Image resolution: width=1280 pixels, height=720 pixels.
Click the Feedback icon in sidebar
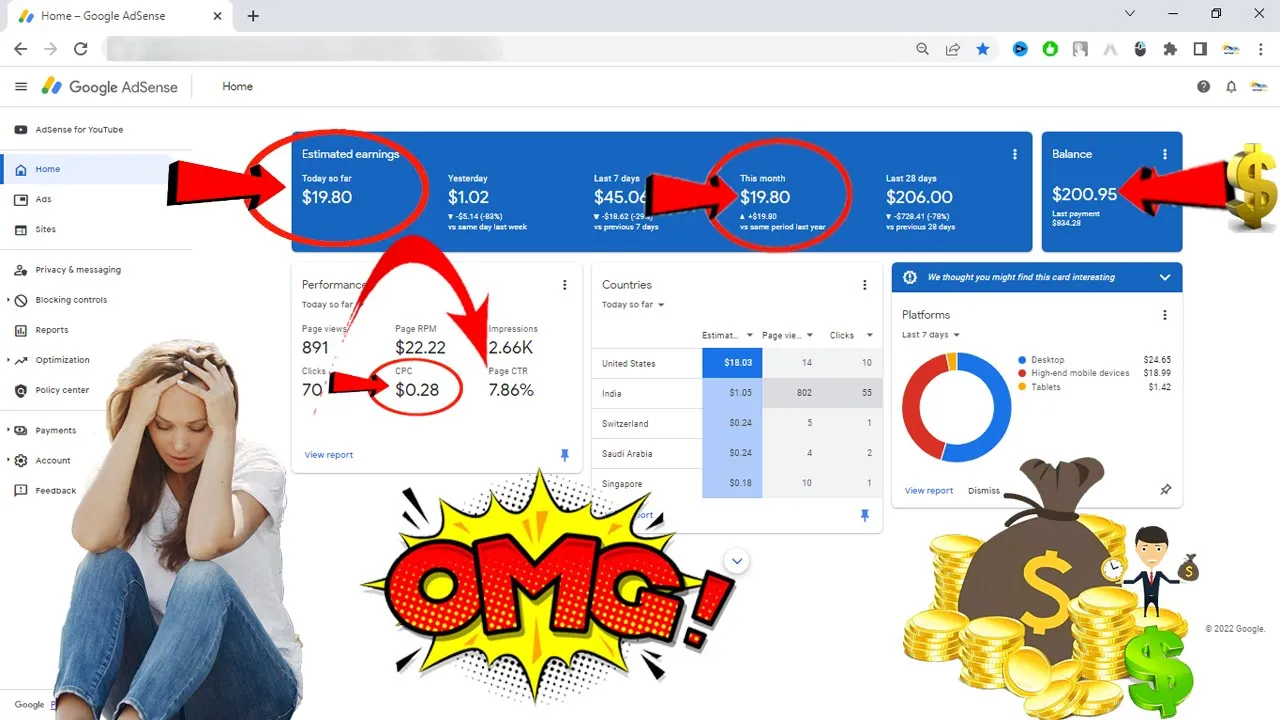[21, 490]
